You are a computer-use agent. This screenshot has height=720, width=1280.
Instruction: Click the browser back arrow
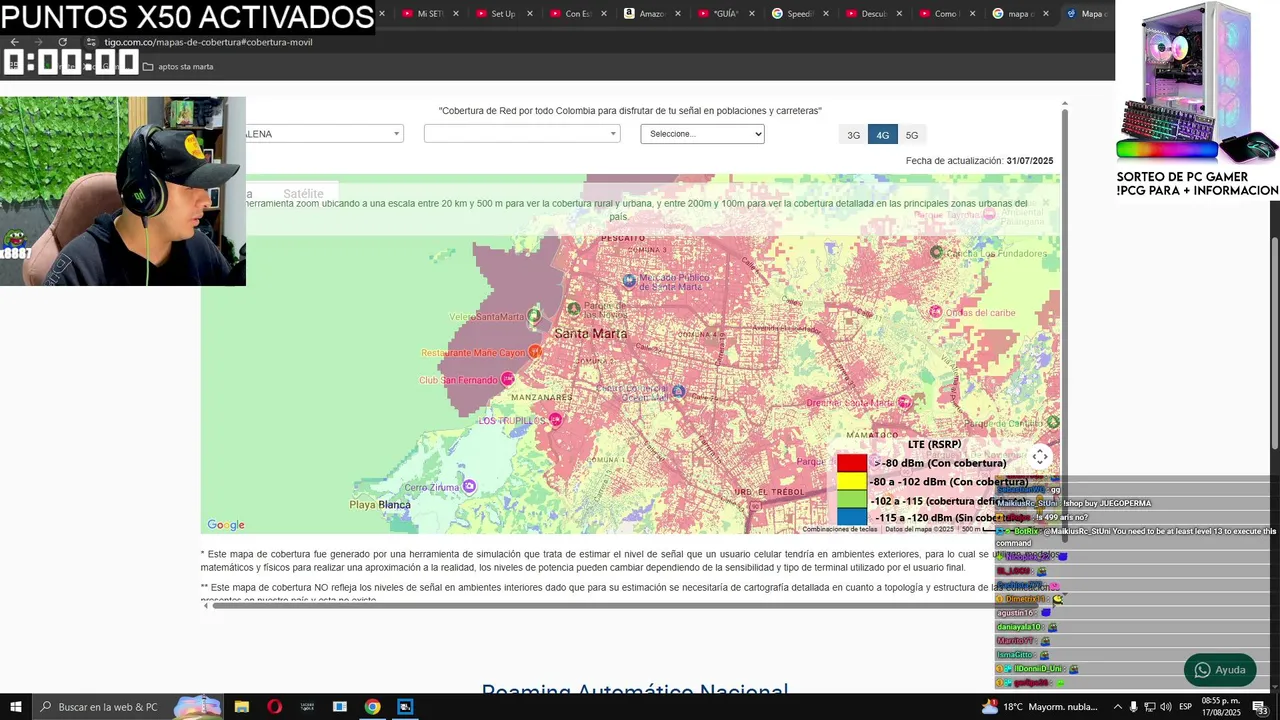tap(15, 42)
